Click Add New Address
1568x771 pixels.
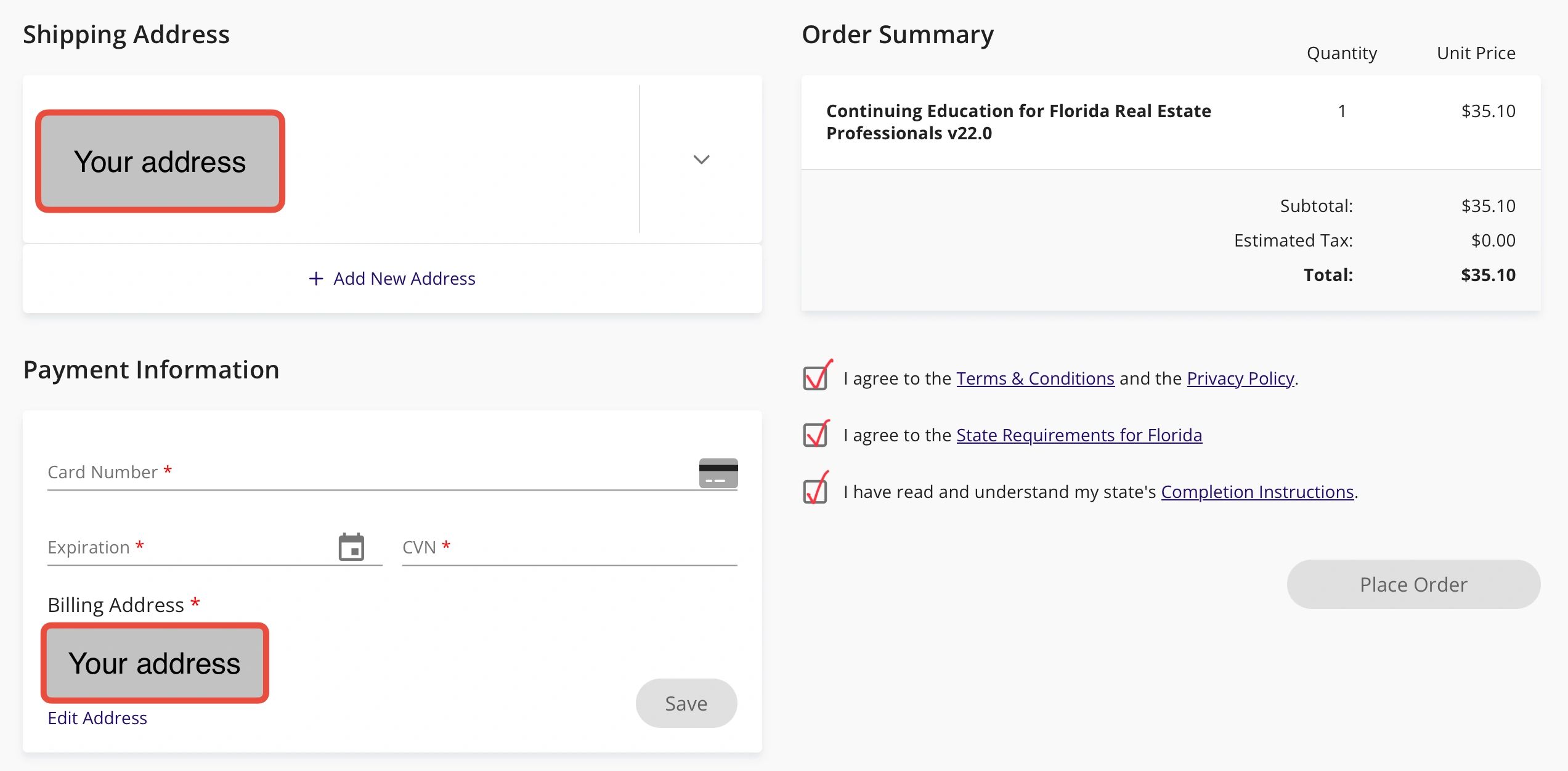tap(404, 279)
